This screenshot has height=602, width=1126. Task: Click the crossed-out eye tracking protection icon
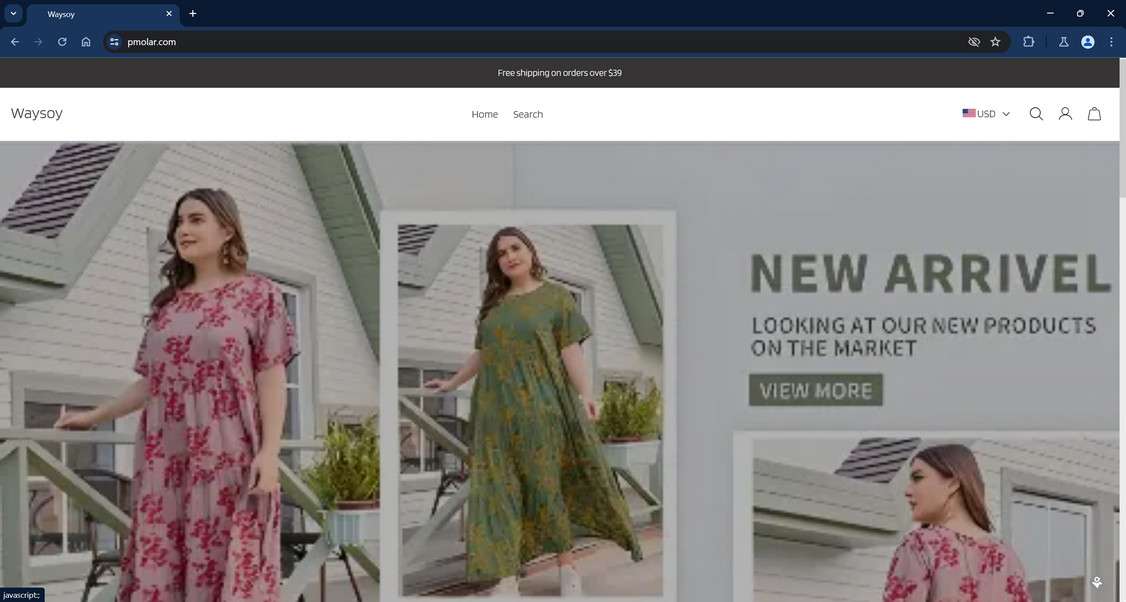(974, 42)
